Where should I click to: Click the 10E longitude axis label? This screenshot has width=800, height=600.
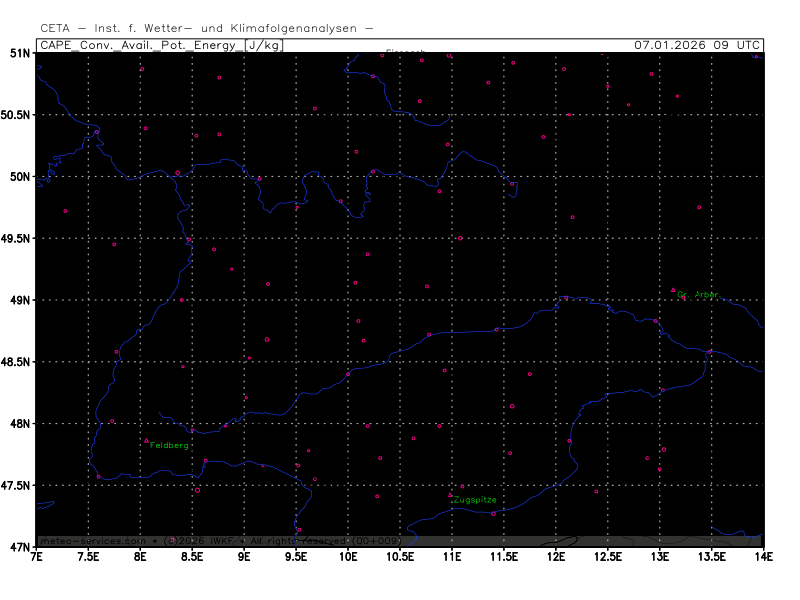(349, 556)
